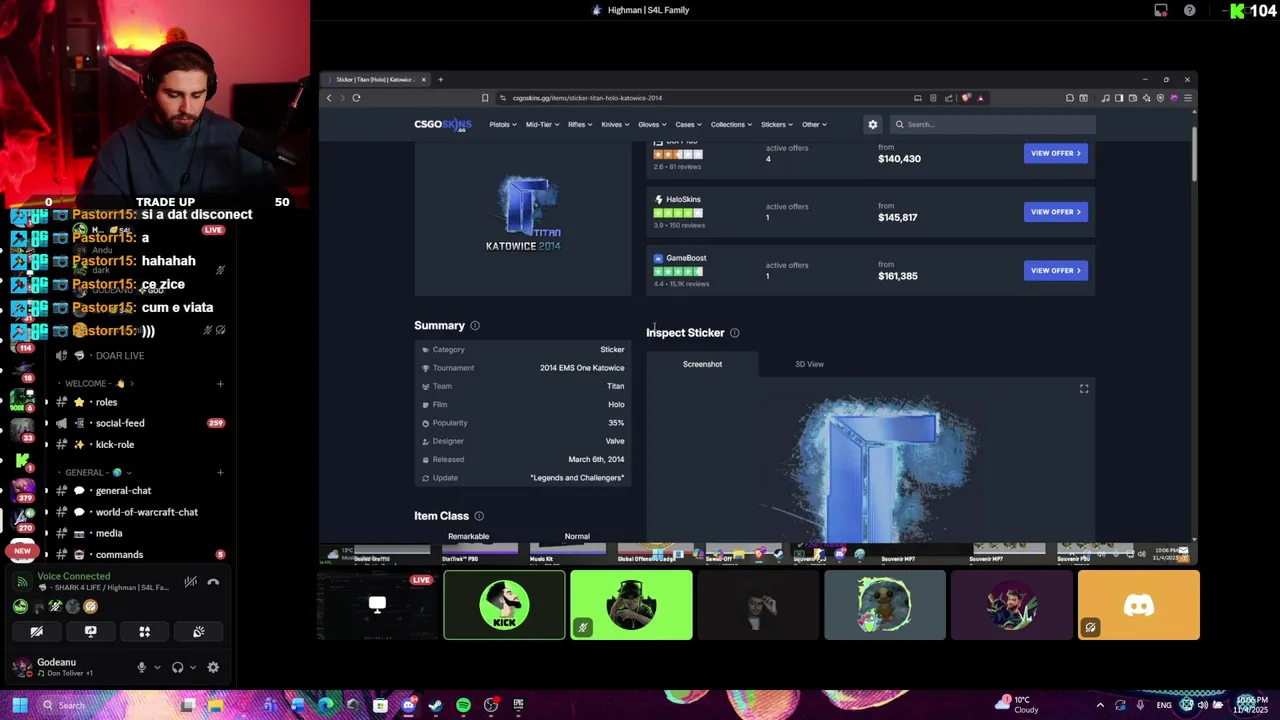Screen dimensions: 1280x720
Task: Open Steam from the taskbar
Action: coord(435,705)
